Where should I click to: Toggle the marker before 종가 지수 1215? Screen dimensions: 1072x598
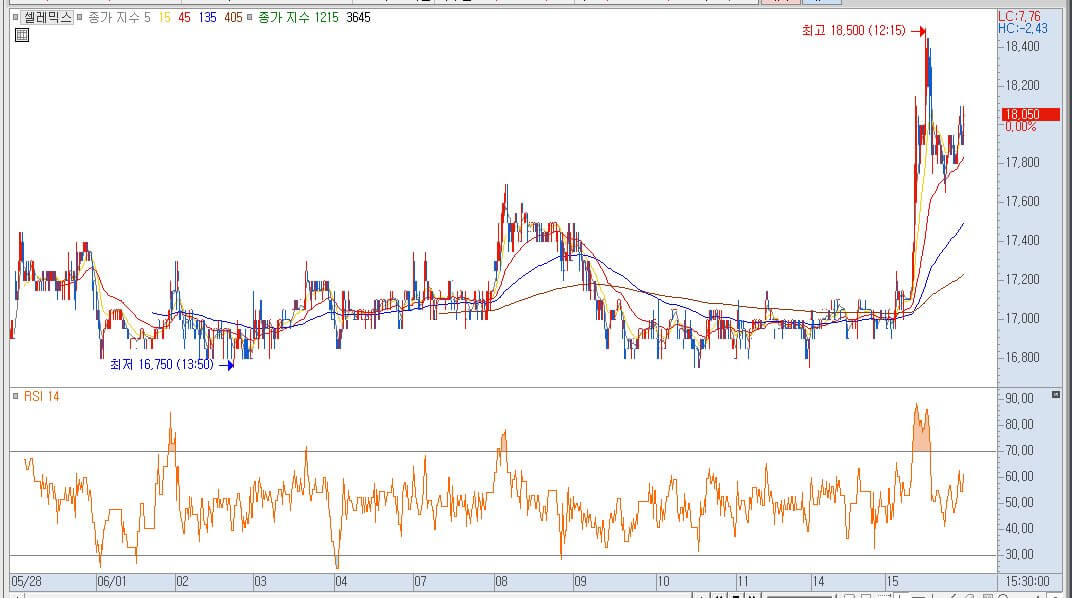coord(250,17)
